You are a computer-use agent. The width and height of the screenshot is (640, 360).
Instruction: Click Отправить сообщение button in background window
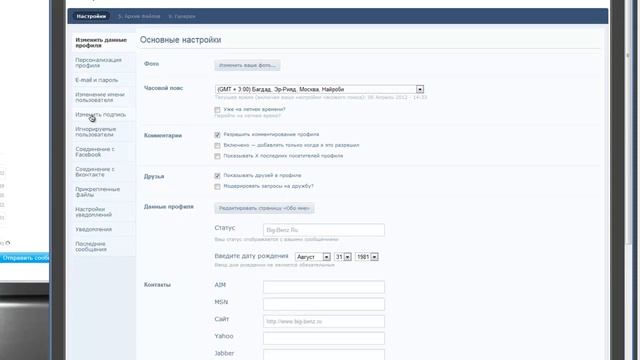[24, 258]
